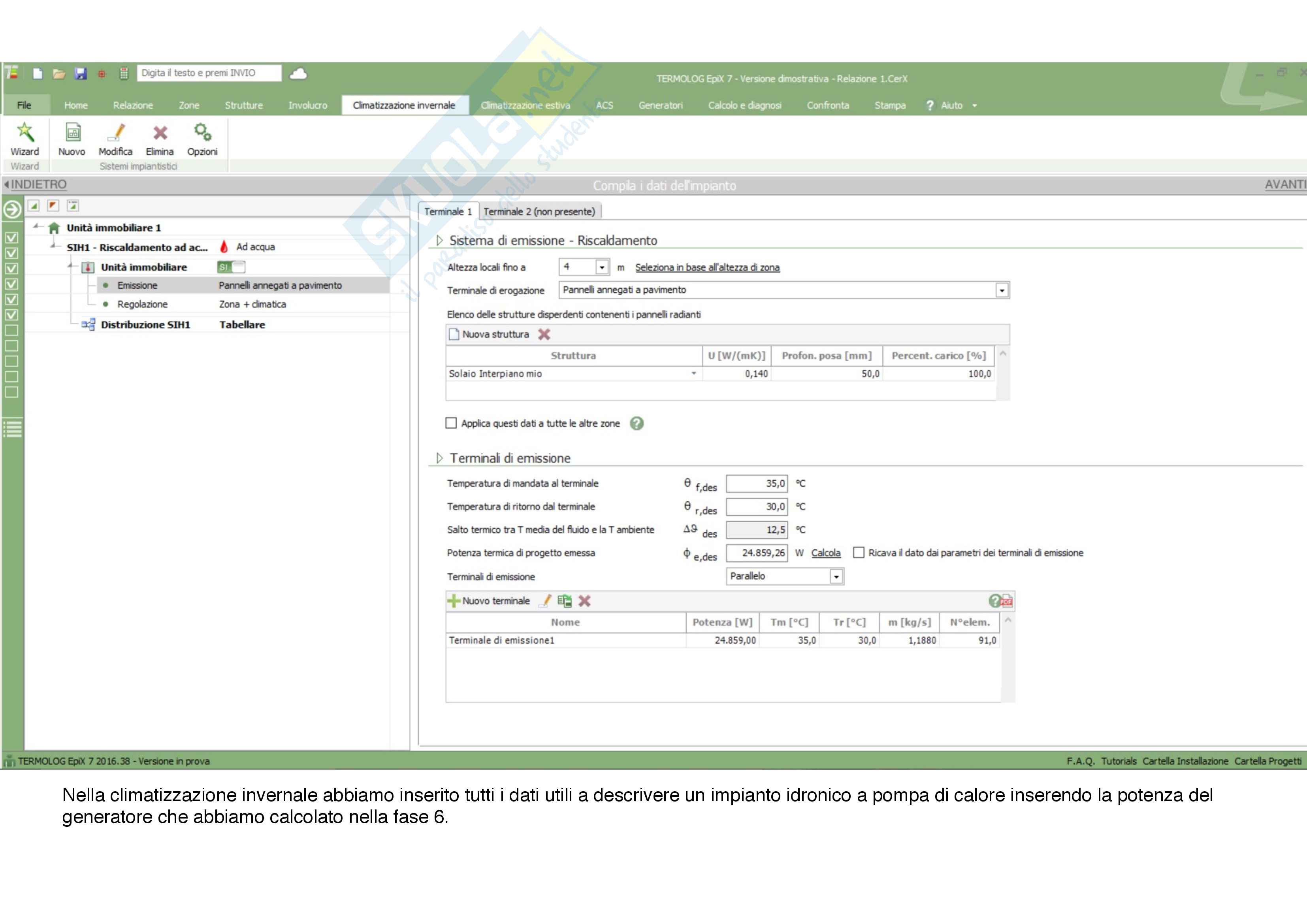Check Applica questi dati a tutte le altre zone
1307x924 pixels.
(x=452, y=423)
